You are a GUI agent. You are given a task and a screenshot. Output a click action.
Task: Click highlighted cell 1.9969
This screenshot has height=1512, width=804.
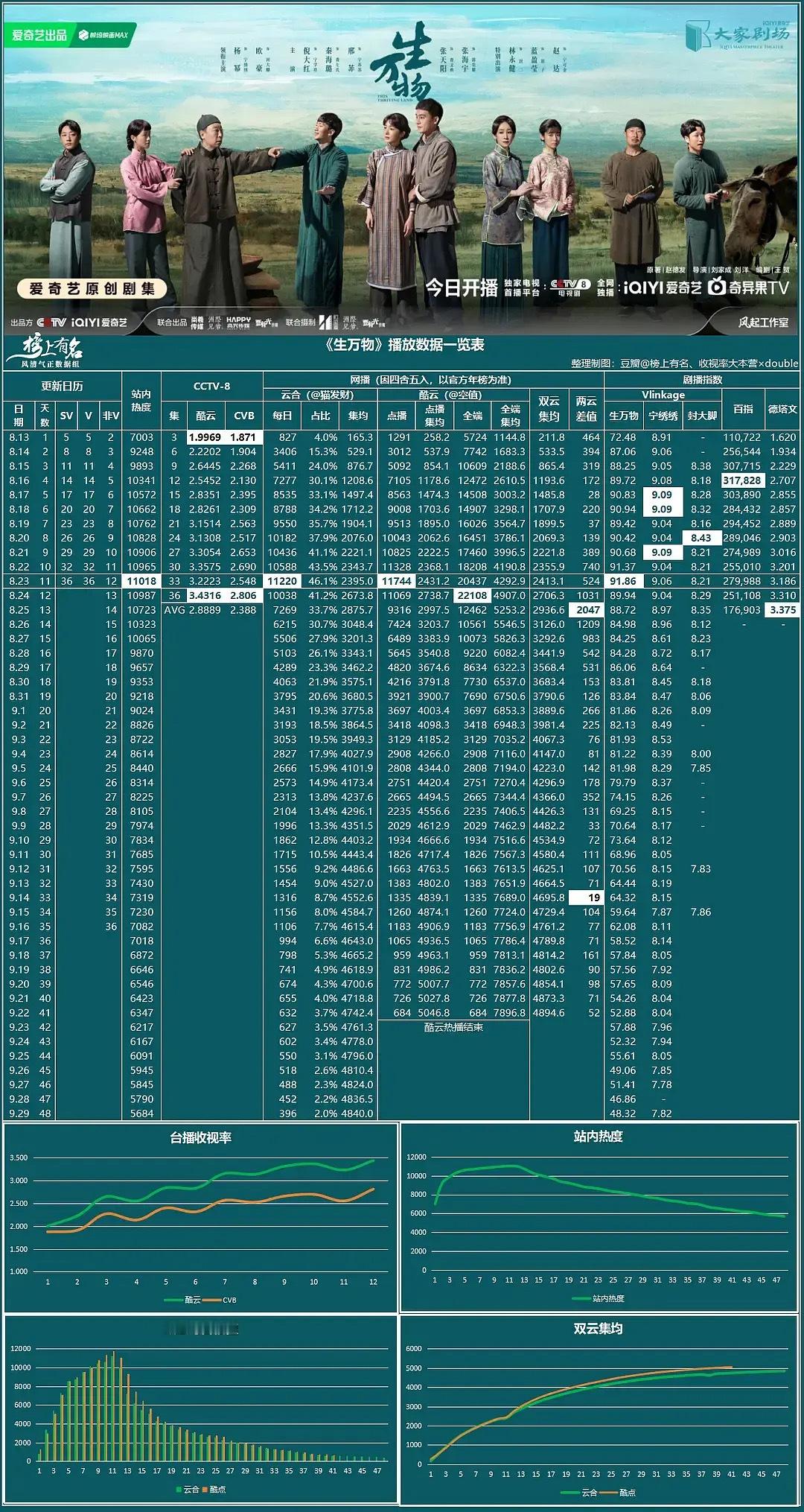(205, 437)
